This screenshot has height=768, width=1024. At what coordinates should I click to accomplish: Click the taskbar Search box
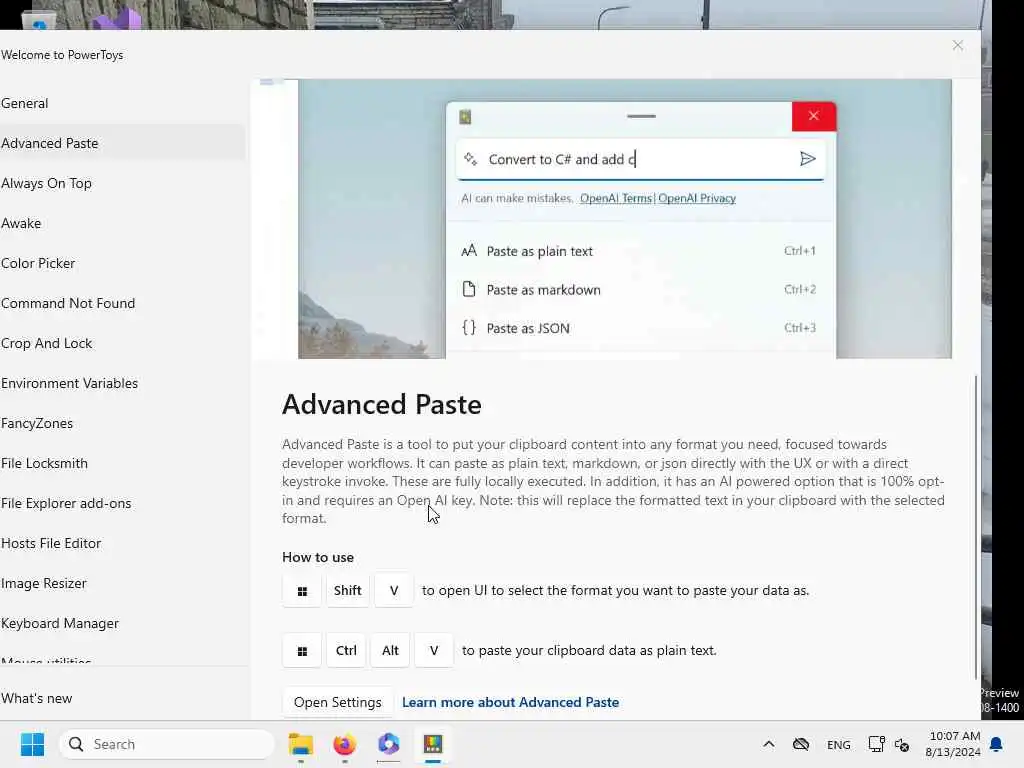[x=167, y=744]
